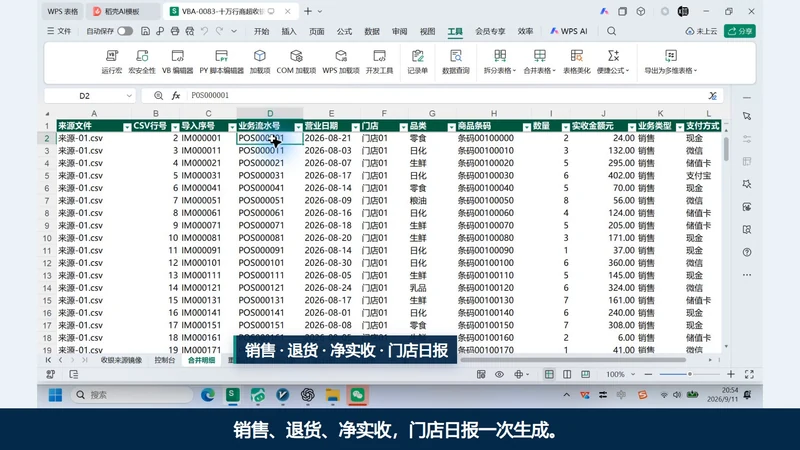Image resolution: width=800 pixels, height=450 pixels.
Task: Switch to the 视图 ribbon tab
Action: tap(428, 31)
